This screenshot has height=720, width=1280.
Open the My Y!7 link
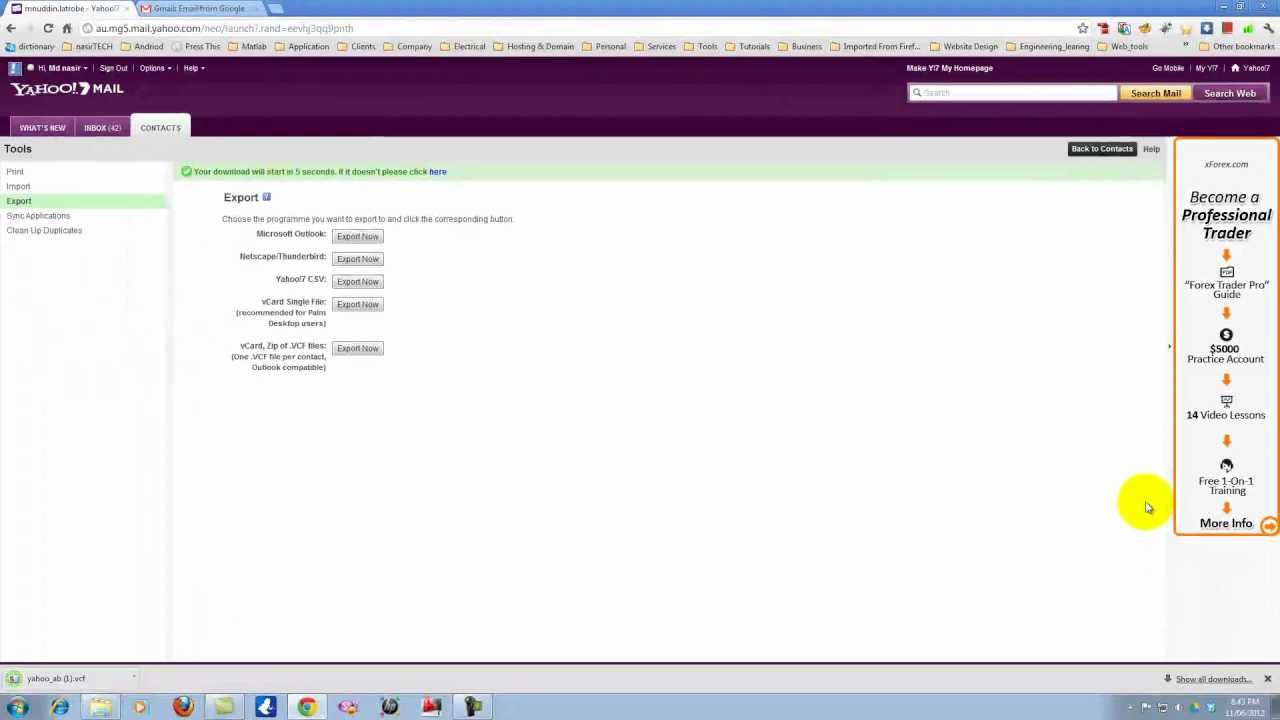pos(1207,68)
